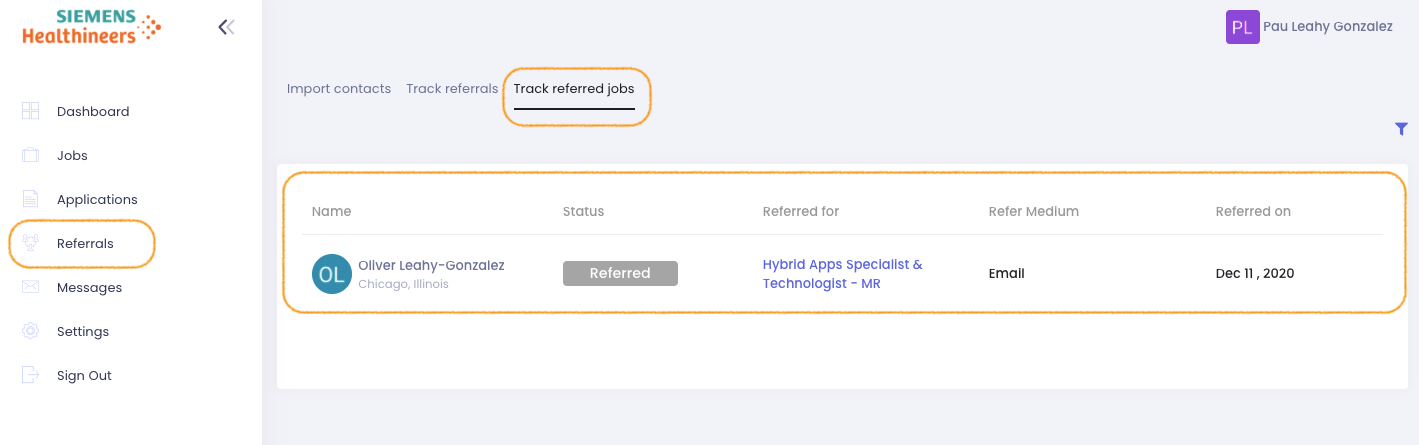Click the Settings gear icon
This screenshot has height=445, width=1419.
30,331
